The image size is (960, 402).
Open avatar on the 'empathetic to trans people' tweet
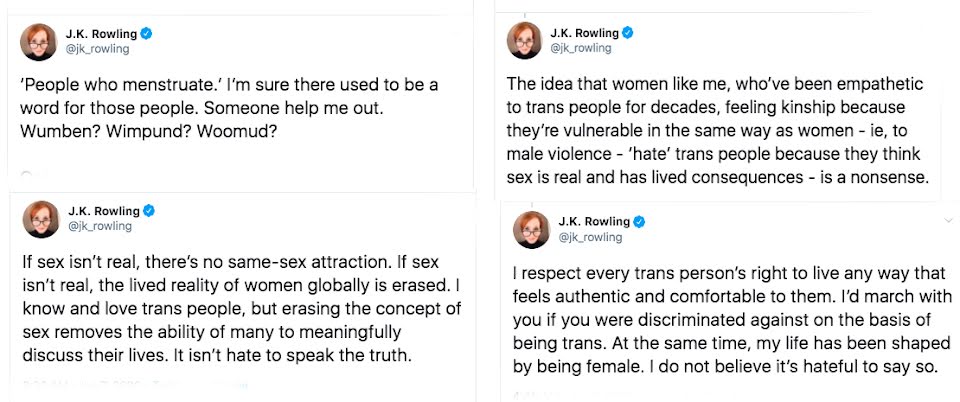click(524, 41)
